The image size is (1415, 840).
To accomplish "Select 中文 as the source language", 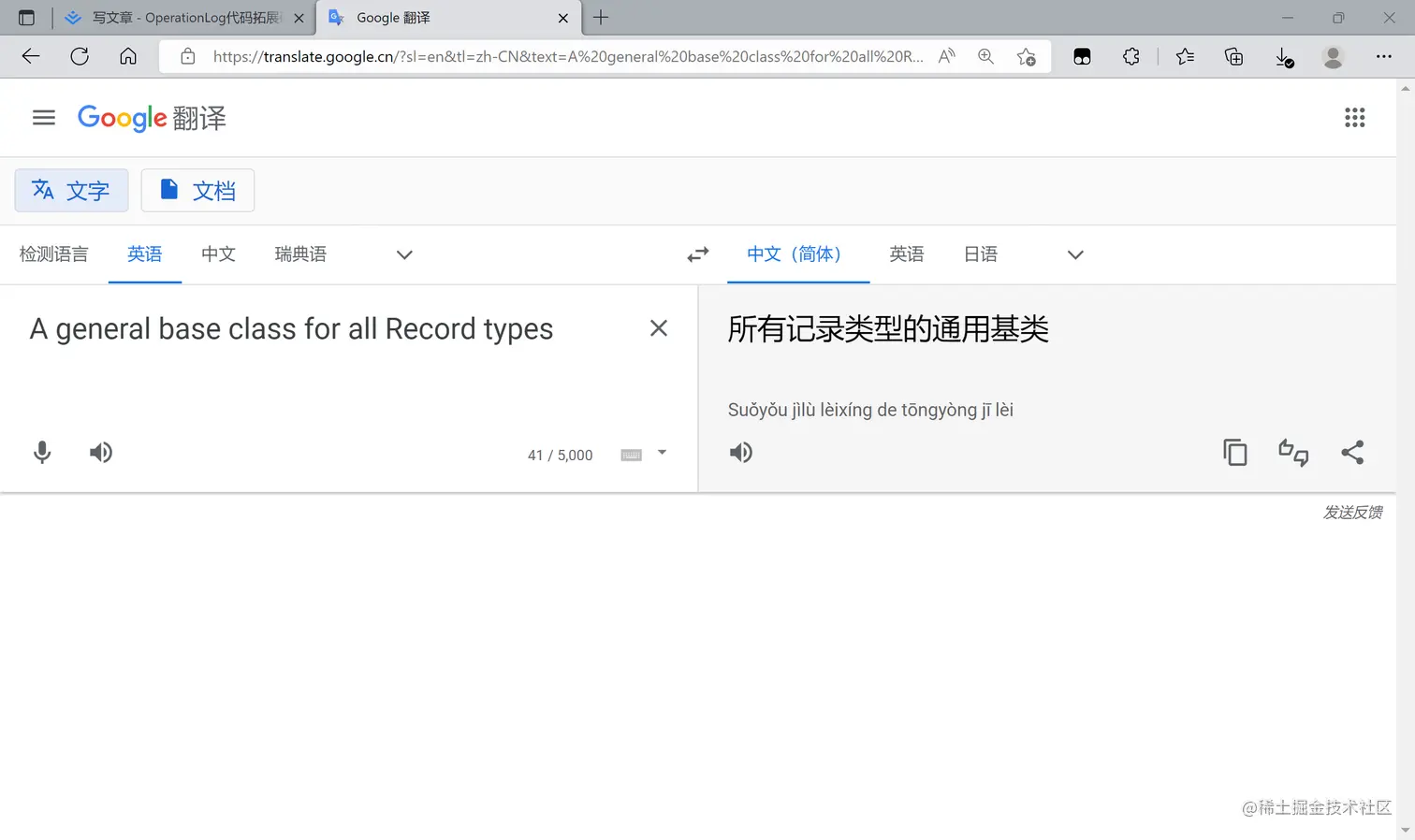I will (218, 254).
